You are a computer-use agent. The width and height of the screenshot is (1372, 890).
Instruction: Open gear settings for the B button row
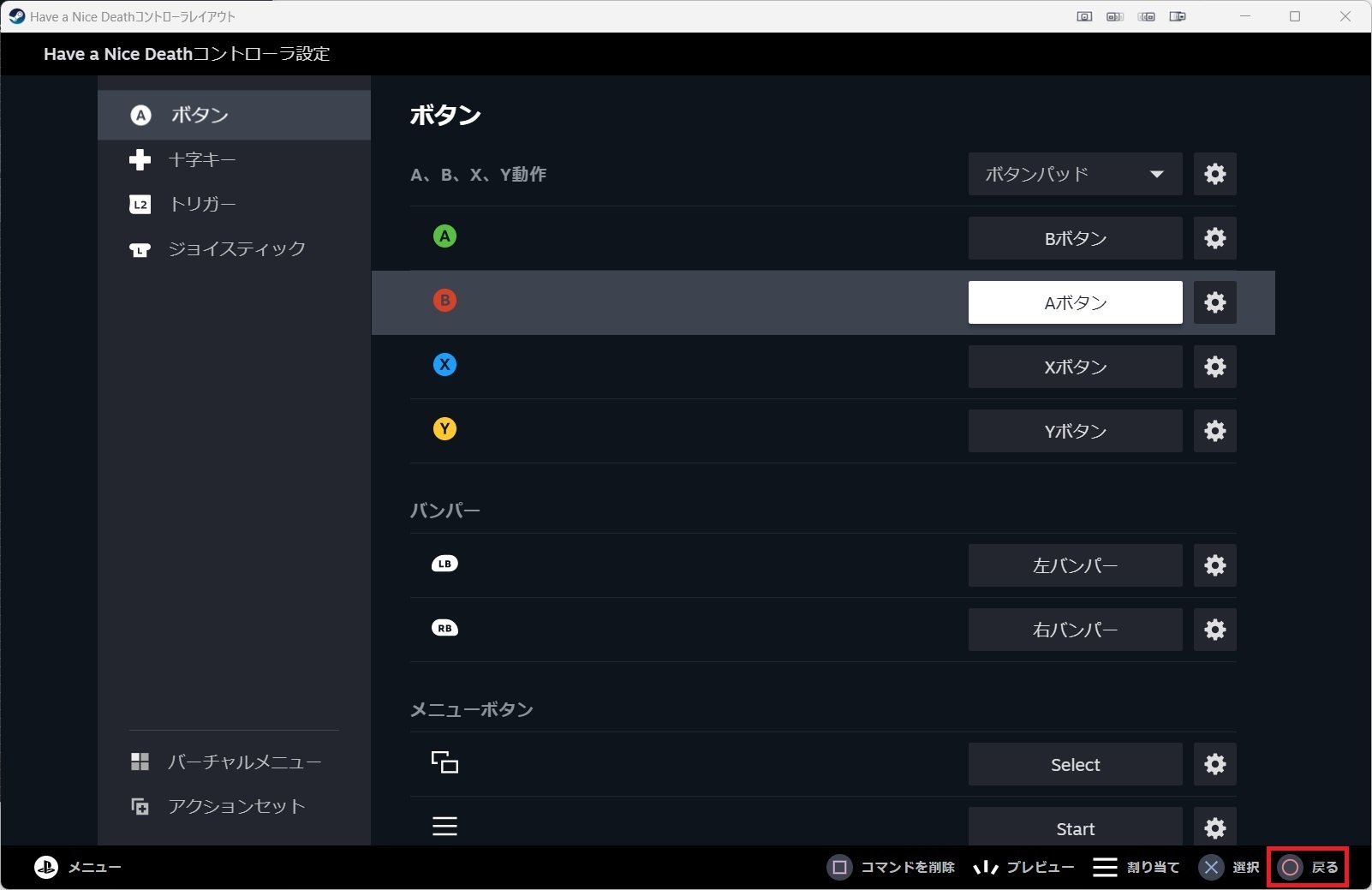(1214, 302)
